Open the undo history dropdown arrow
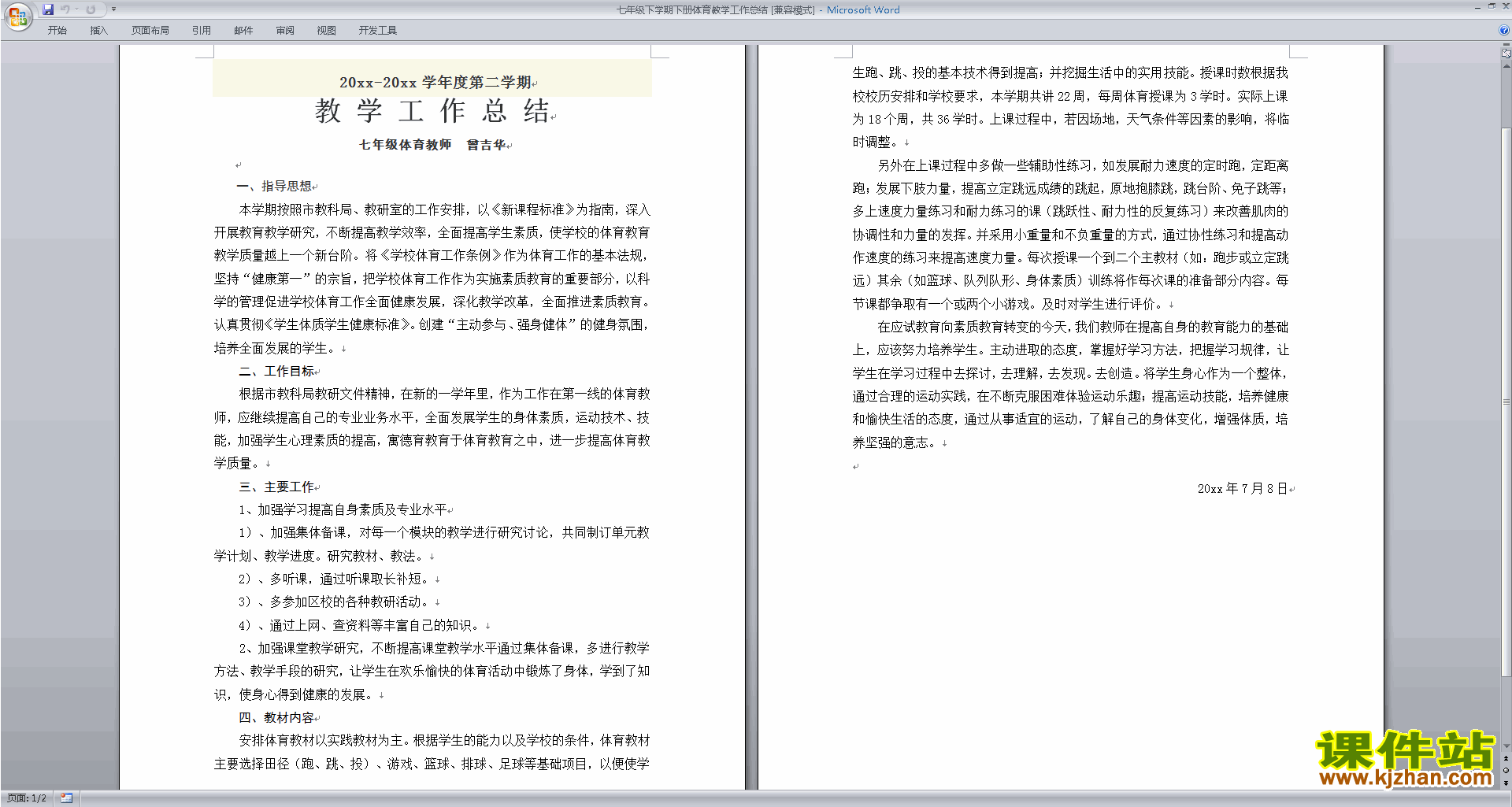 (76, 9)
